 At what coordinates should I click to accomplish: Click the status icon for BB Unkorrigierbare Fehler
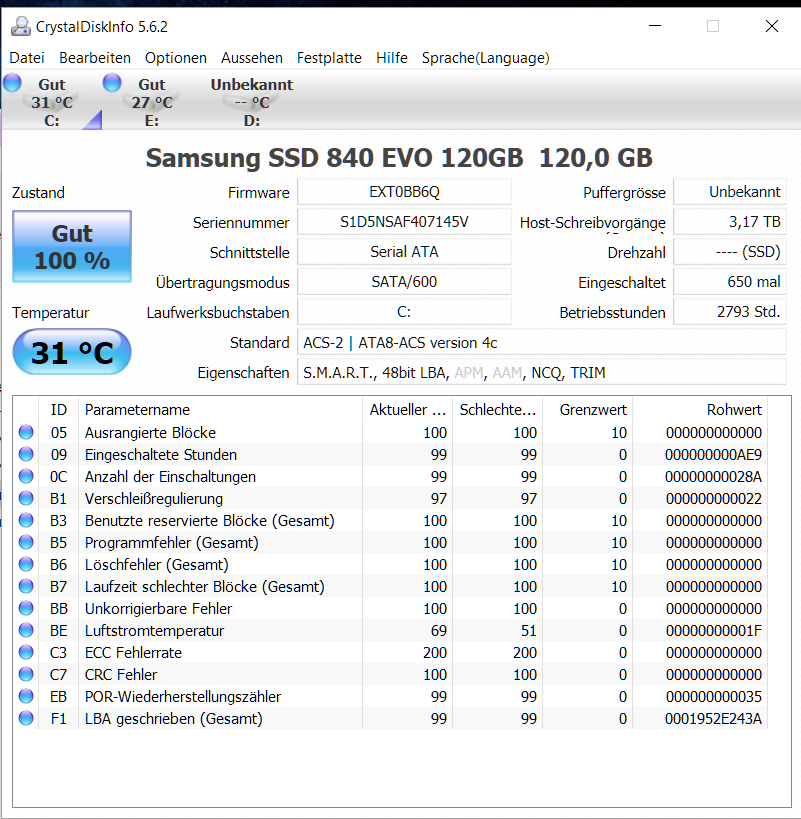click(x=26, y=608)
